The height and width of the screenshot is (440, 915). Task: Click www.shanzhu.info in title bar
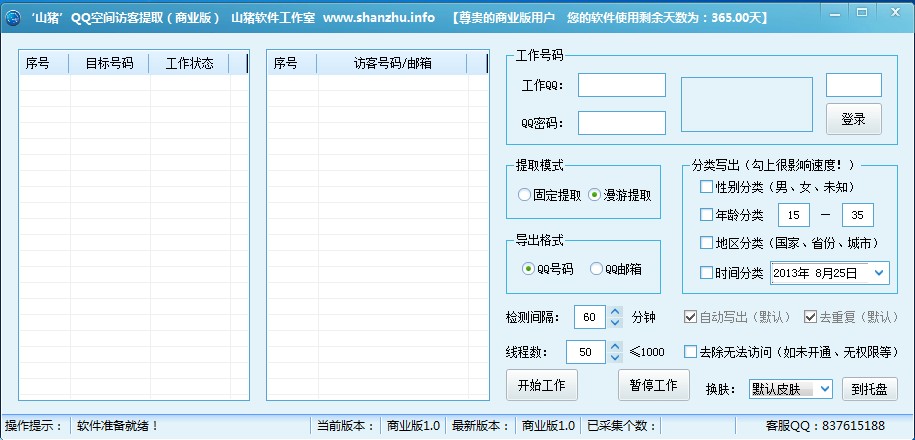tap(379, 18)
